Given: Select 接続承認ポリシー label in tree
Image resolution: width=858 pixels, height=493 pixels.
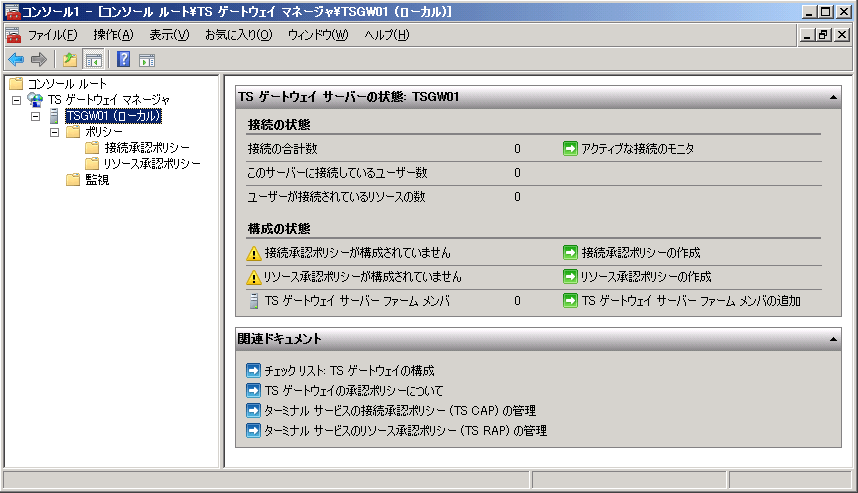Looking at the screenshot, I should click(x=147, y=148).
